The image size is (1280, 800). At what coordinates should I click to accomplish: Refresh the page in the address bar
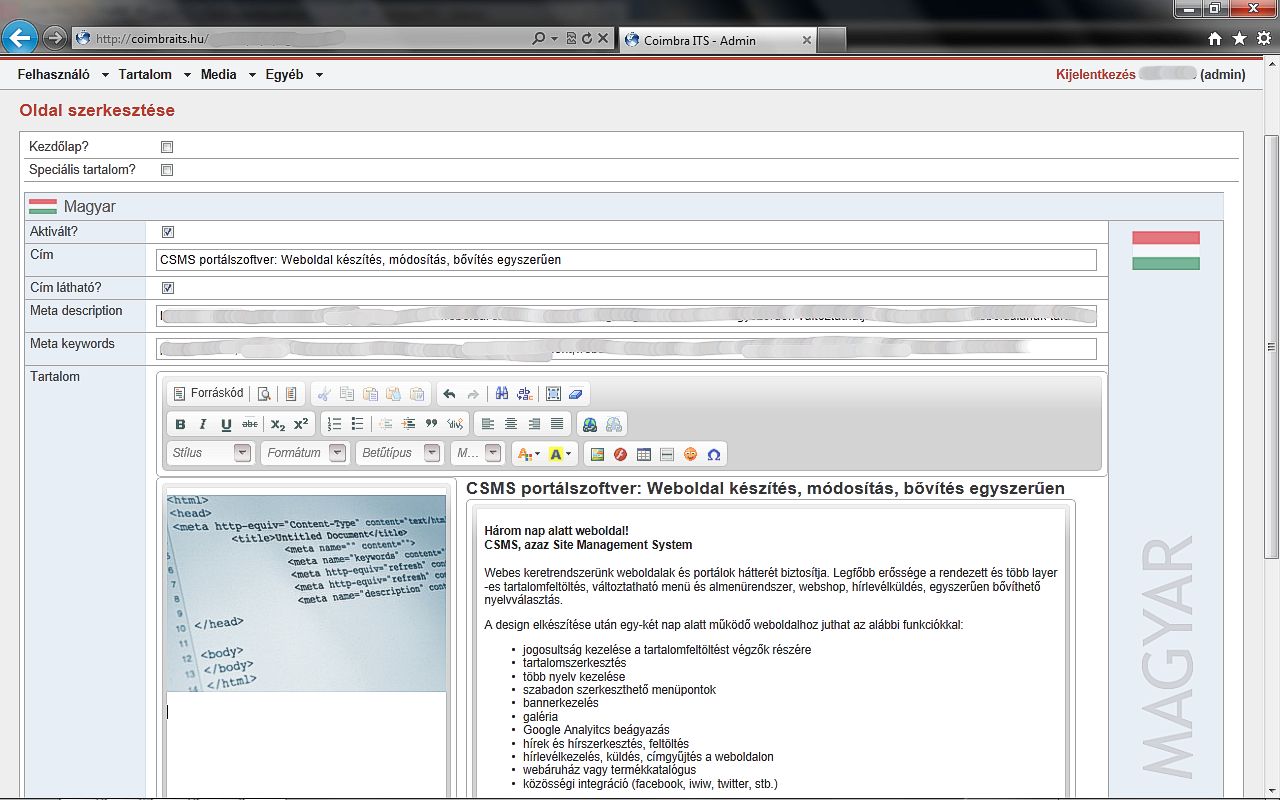[x=586, y=38]
